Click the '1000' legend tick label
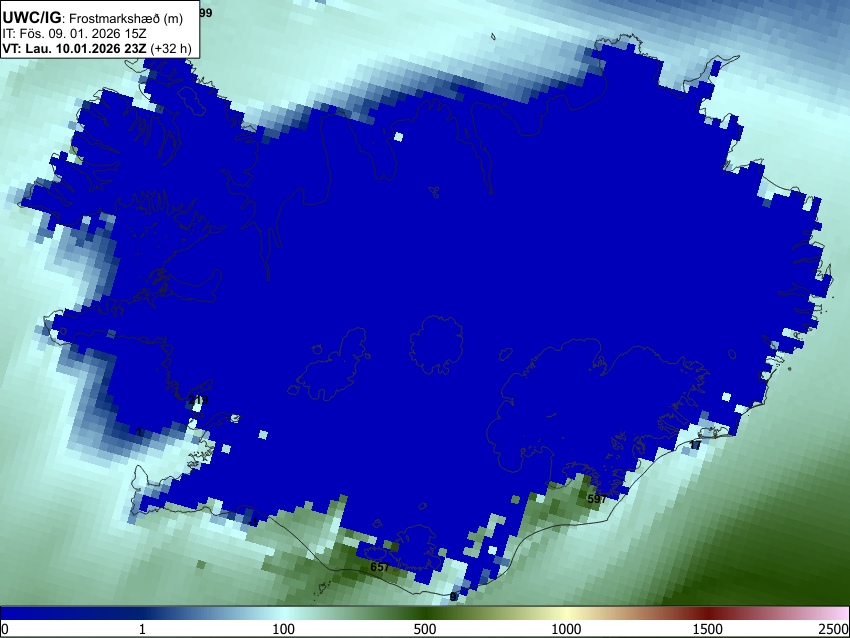 click(x=566, y=629)
